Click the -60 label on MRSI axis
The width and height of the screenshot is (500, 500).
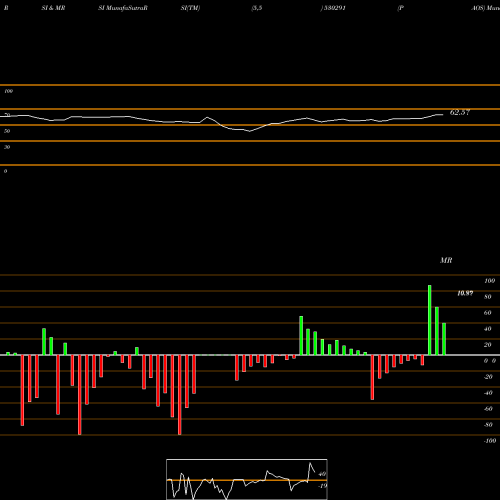[x=488, y=409]
